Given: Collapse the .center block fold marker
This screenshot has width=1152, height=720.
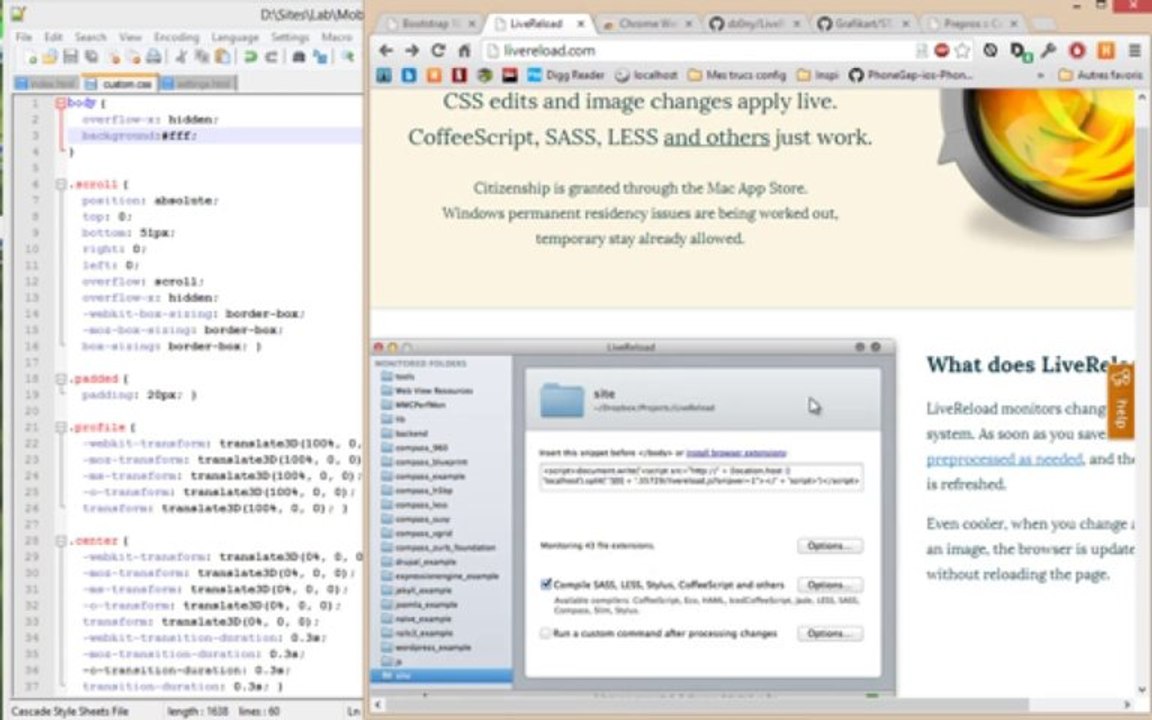Looking at the screenshot, I should click(61, 541).
